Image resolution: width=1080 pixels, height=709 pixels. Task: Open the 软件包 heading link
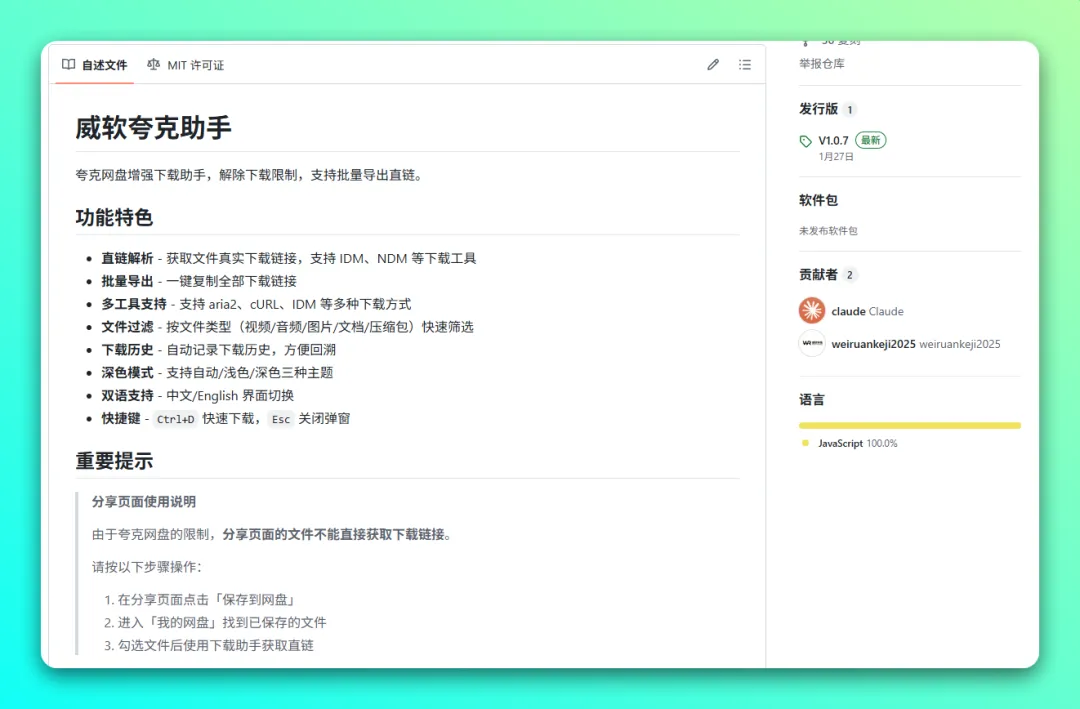pyautogui.click(x=818, y=200)
